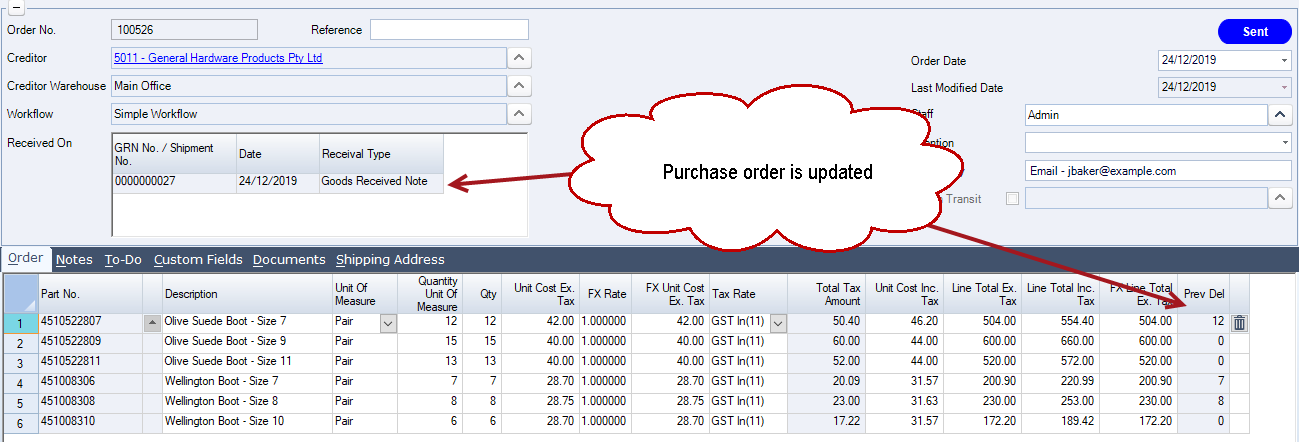
Task: Select GRN row 0000000027
Action: tap(278, 182)
